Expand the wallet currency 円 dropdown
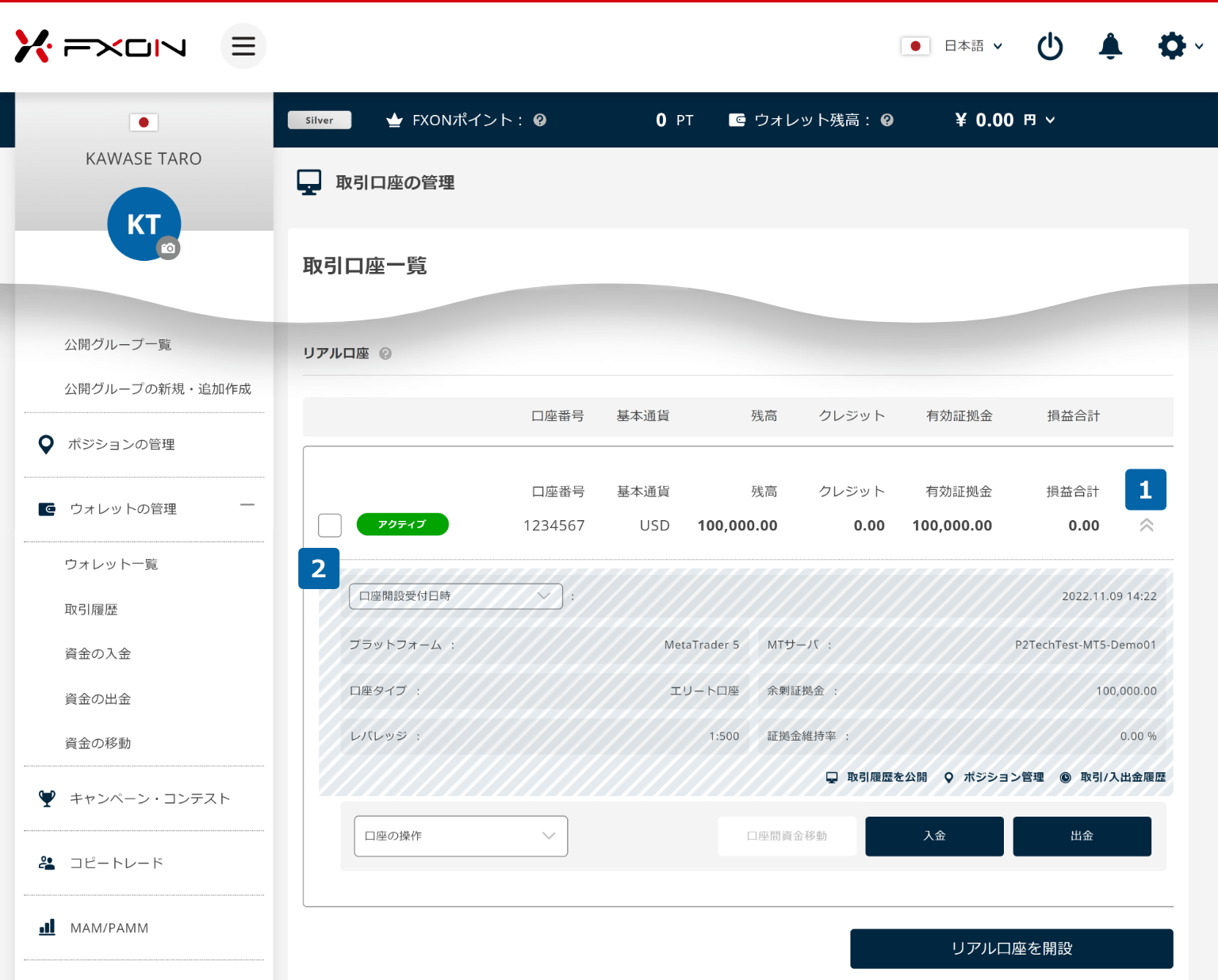 tap(1040, 120)
